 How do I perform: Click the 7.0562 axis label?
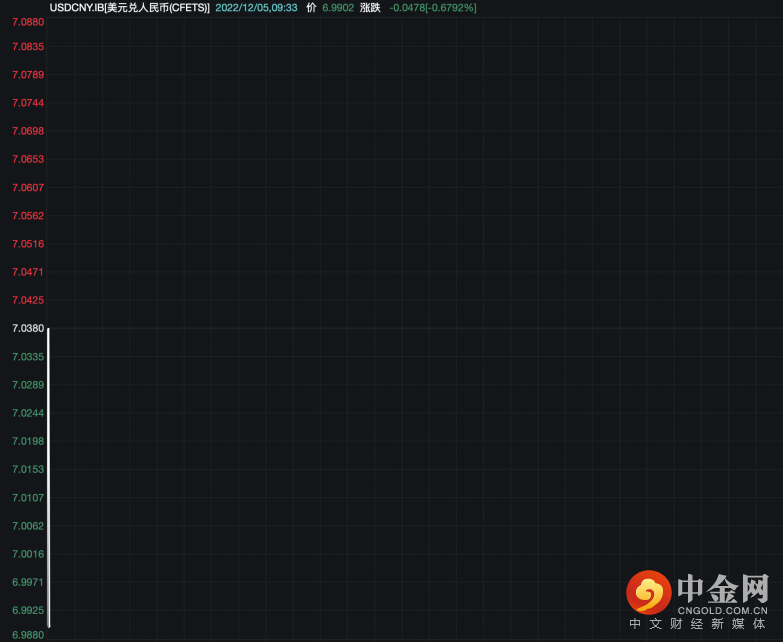[28, 216]
